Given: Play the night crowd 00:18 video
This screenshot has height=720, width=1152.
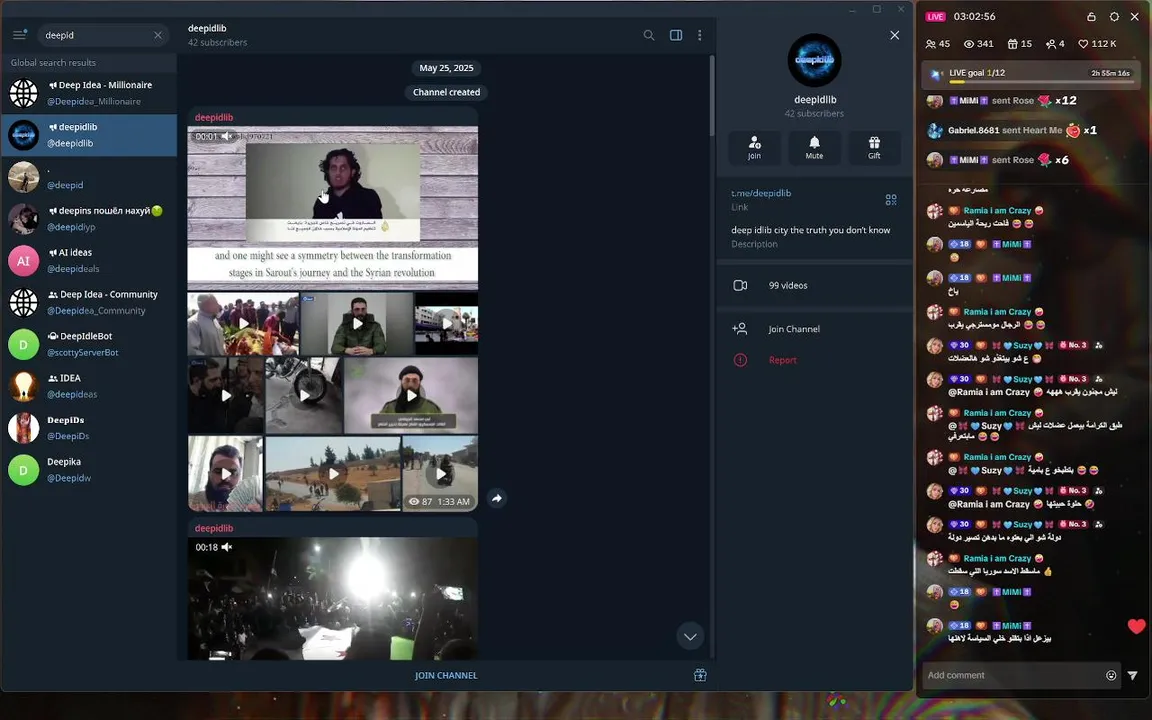Looking at the screenshot, I should pyautogui.click(x=333, y=598).
